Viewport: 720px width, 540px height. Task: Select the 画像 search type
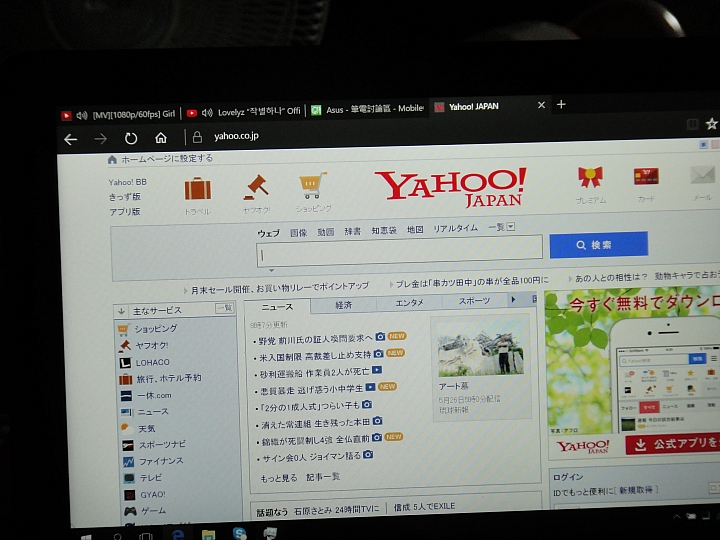tap(298, 233)
